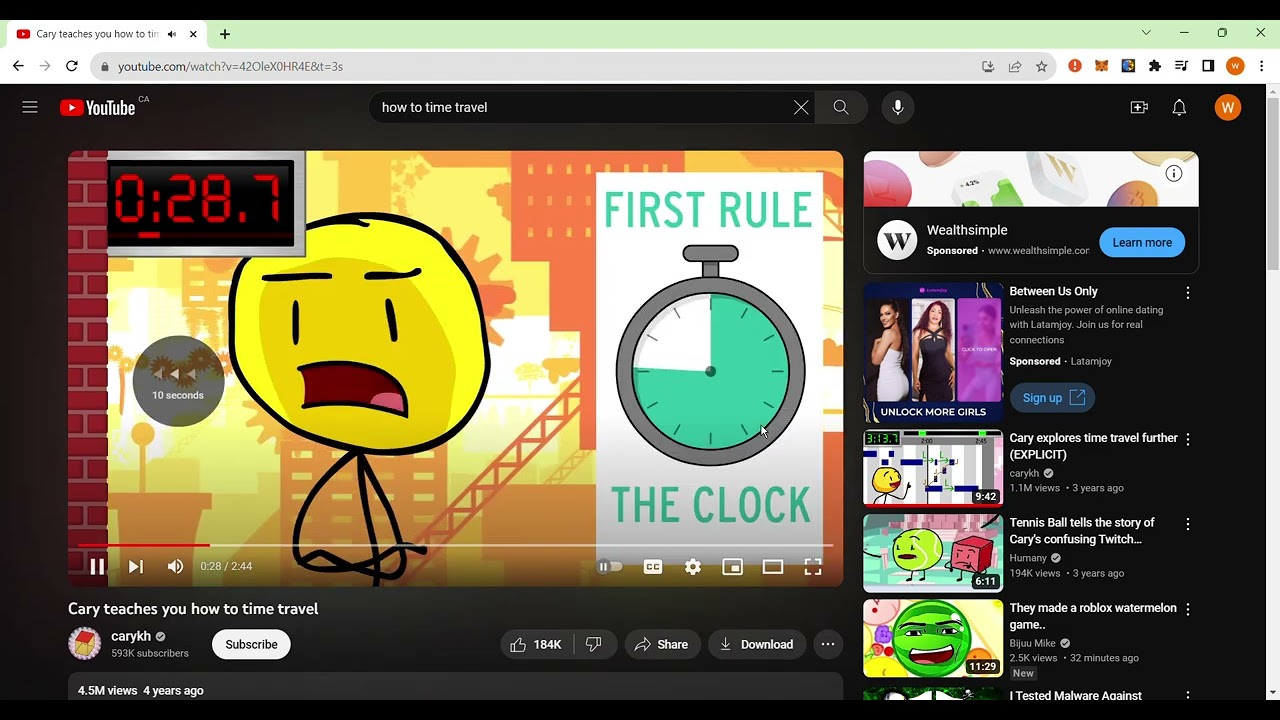Reload the page
Viewport: 1280px width, 720px height.
pyautogui.click(x=72, y=66)
